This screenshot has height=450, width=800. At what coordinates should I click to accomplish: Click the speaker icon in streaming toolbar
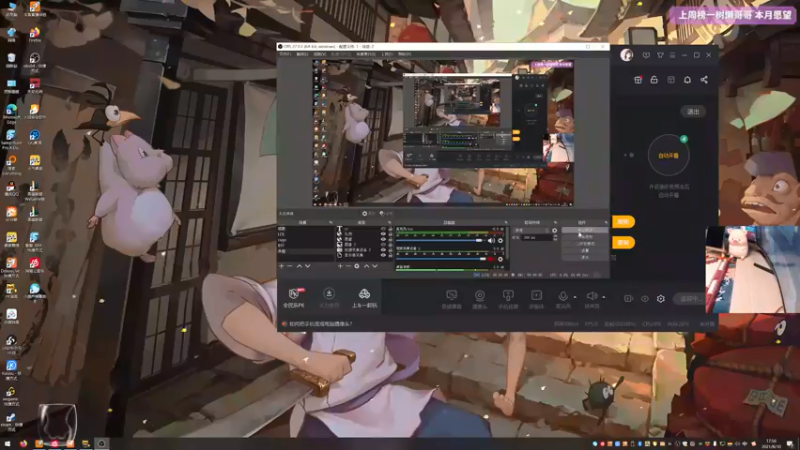(x=591, y=295)
